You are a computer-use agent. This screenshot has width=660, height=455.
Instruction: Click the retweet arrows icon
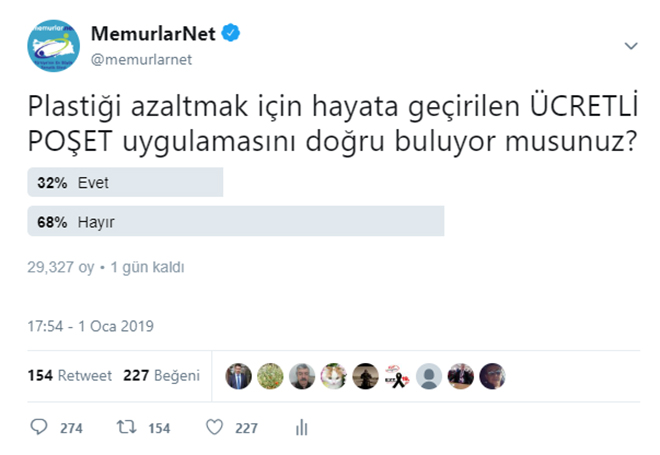click(x=126, y=428)
